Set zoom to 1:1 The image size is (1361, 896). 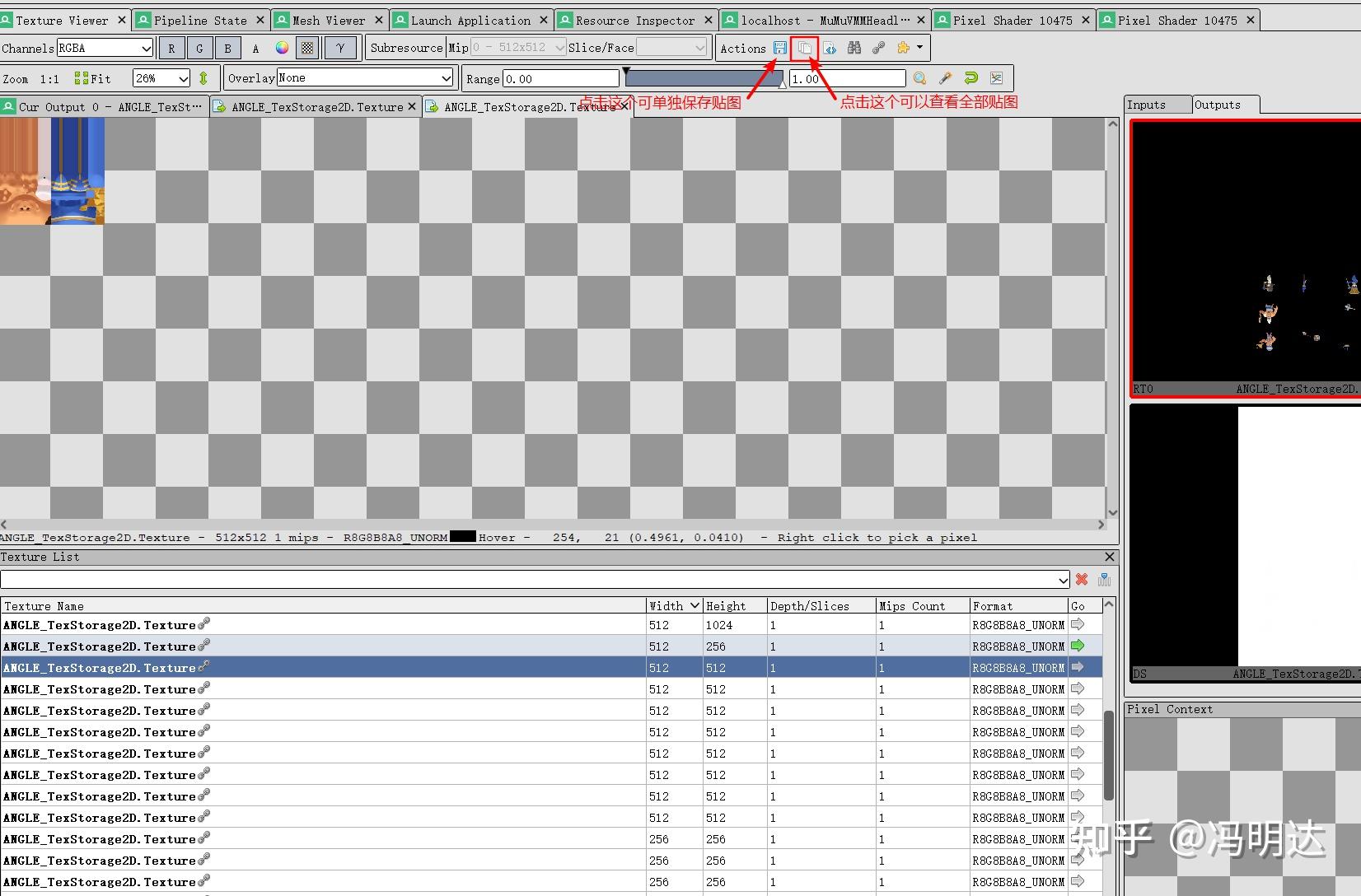[49, 79]
